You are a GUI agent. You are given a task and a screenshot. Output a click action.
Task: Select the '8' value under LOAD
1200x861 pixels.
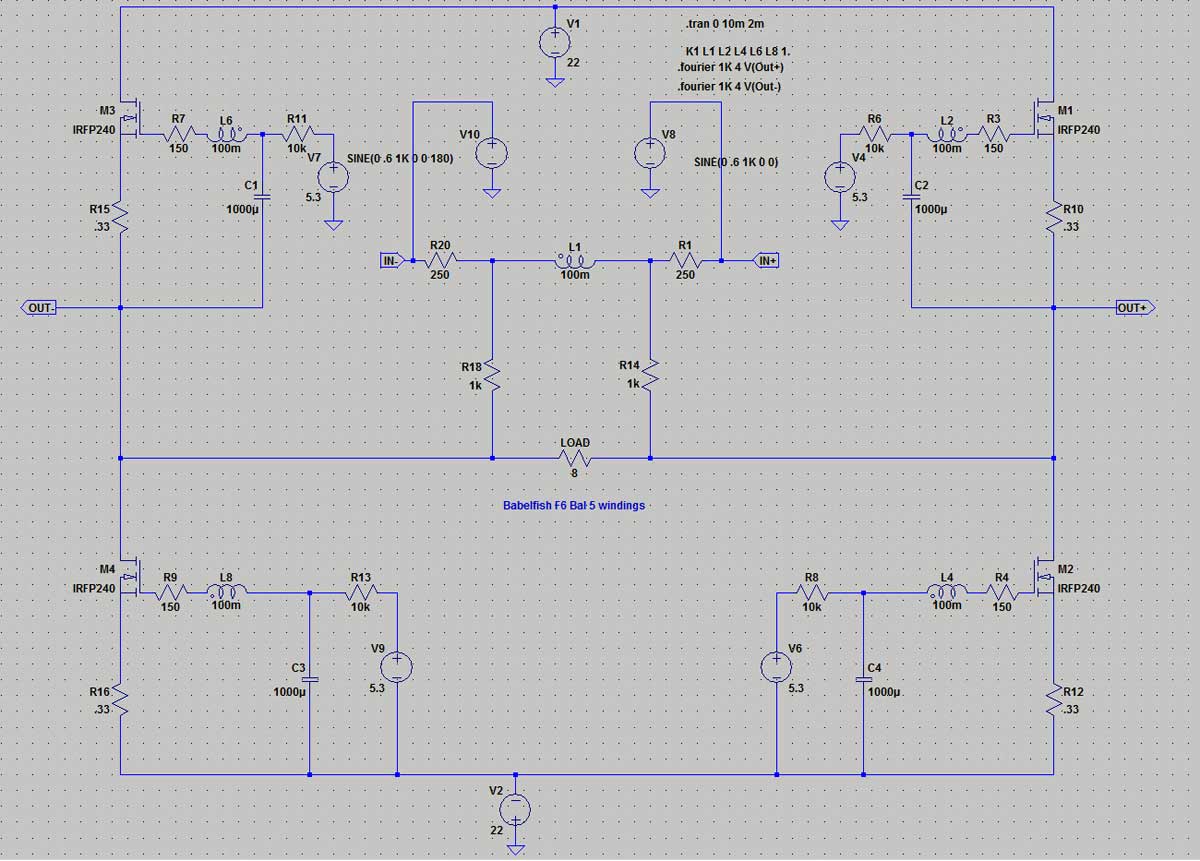574,474
